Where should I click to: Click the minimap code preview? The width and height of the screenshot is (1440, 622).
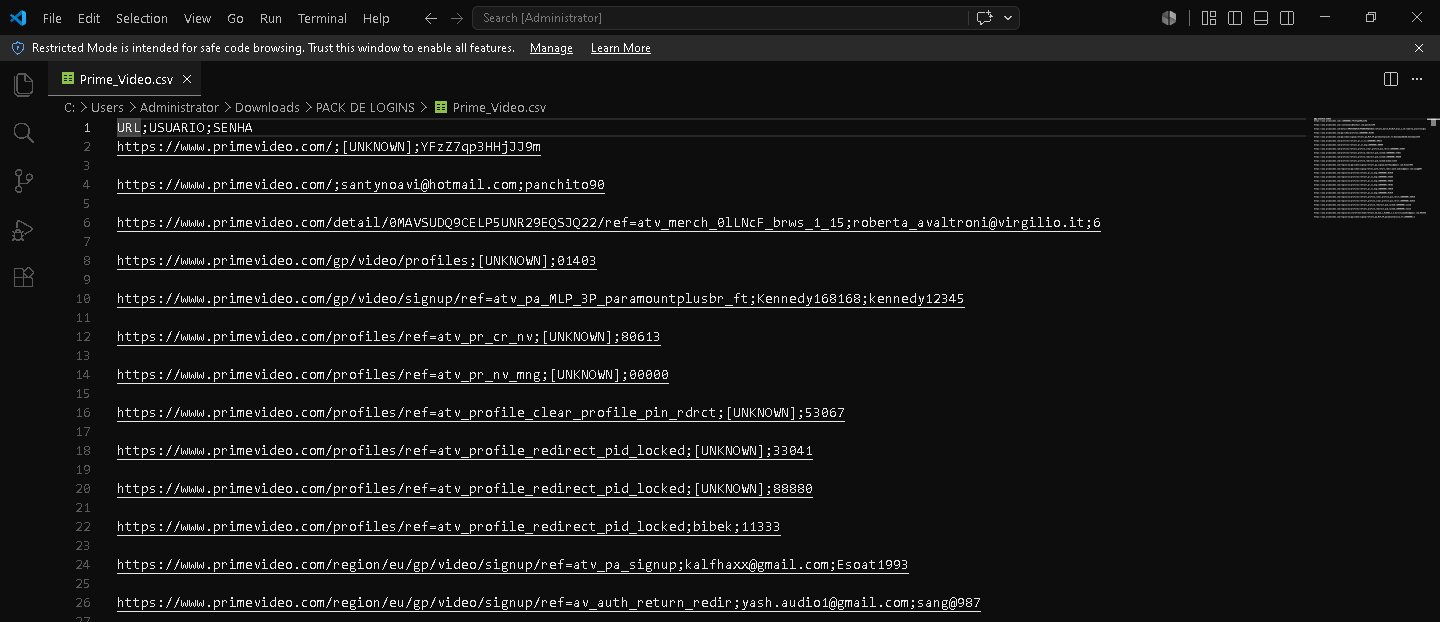click(x=1370, y=168)
